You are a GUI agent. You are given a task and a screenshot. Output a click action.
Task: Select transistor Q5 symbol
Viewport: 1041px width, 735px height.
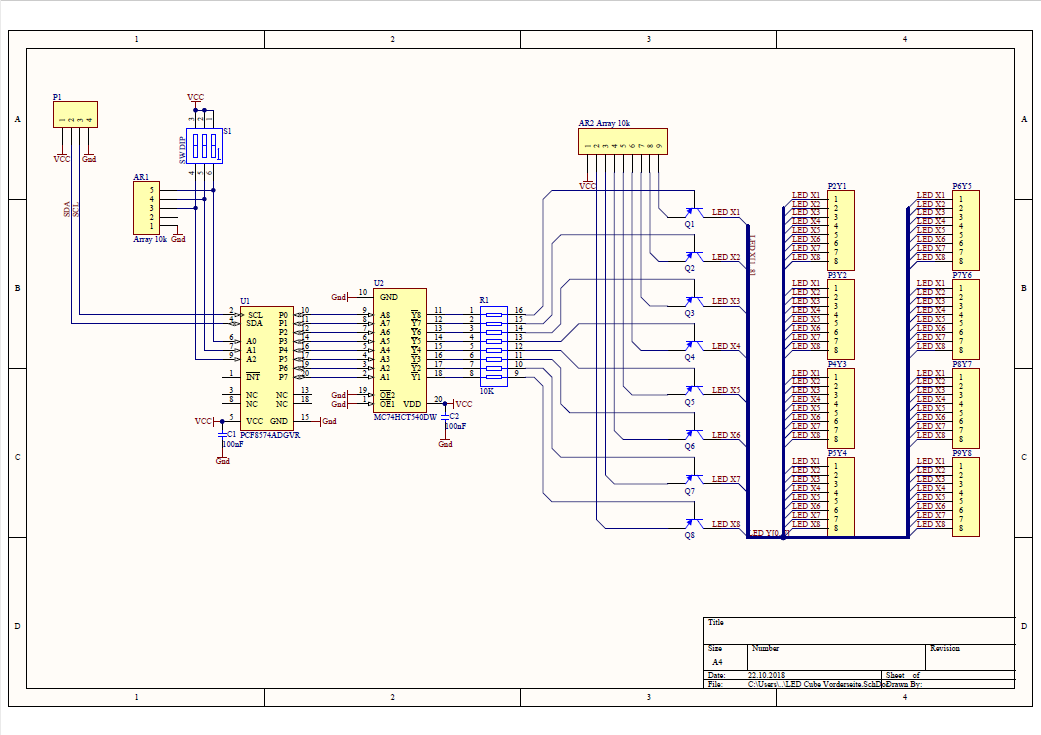(x=692, y=390)
